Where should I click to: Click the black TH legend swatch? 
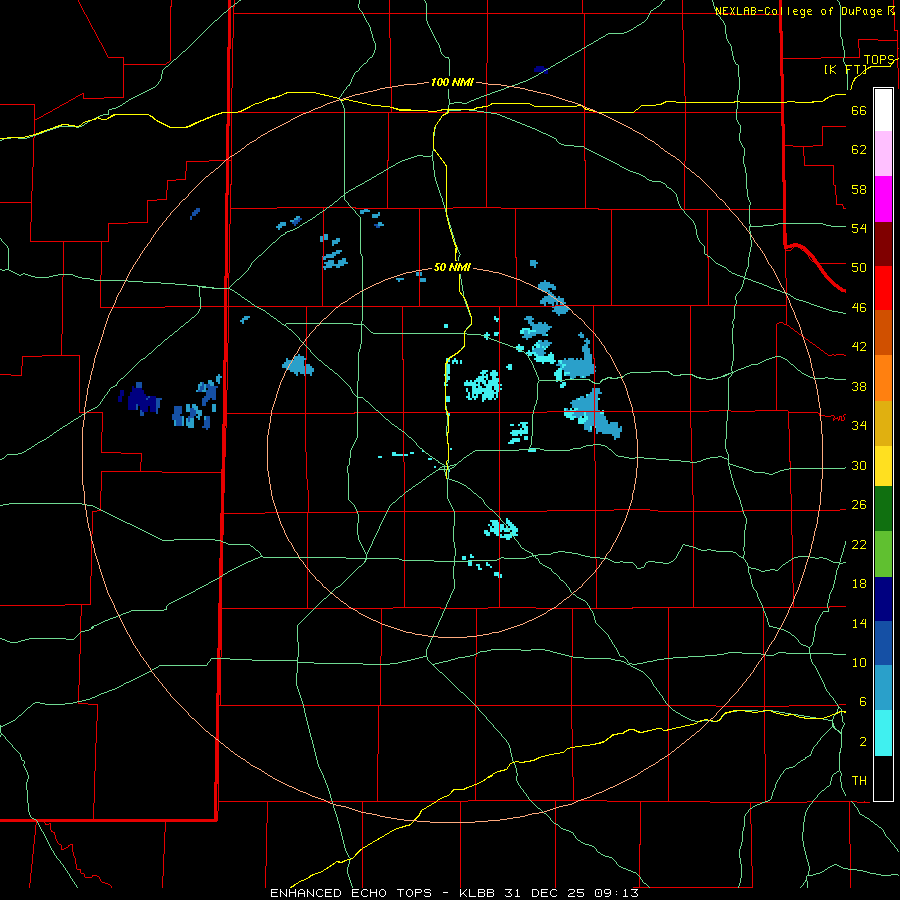[883, 778]
